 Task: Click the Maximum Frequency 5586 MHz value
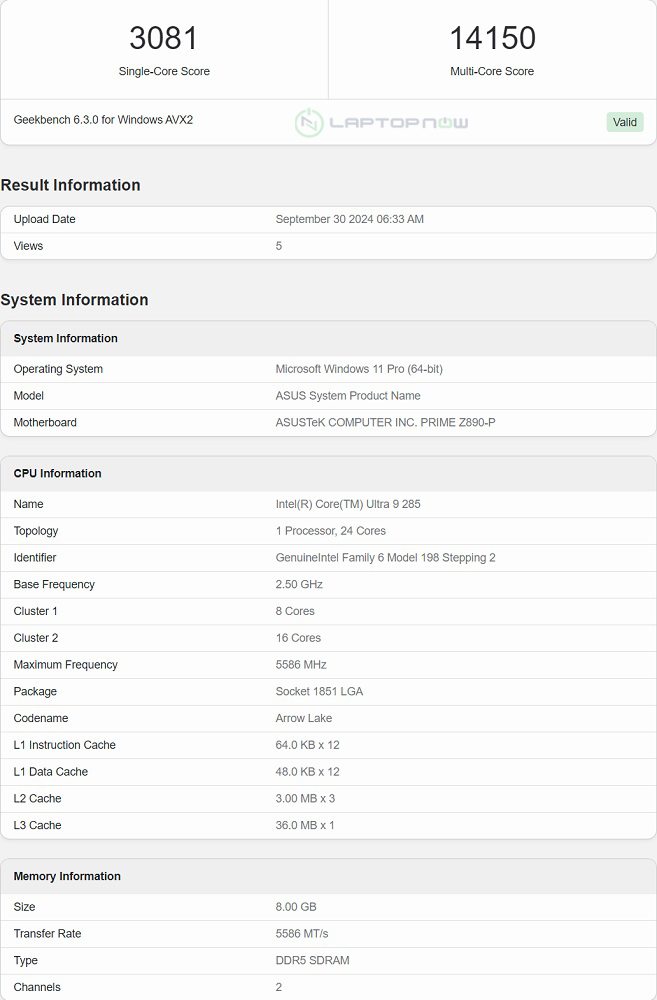(x=301, y=664)
